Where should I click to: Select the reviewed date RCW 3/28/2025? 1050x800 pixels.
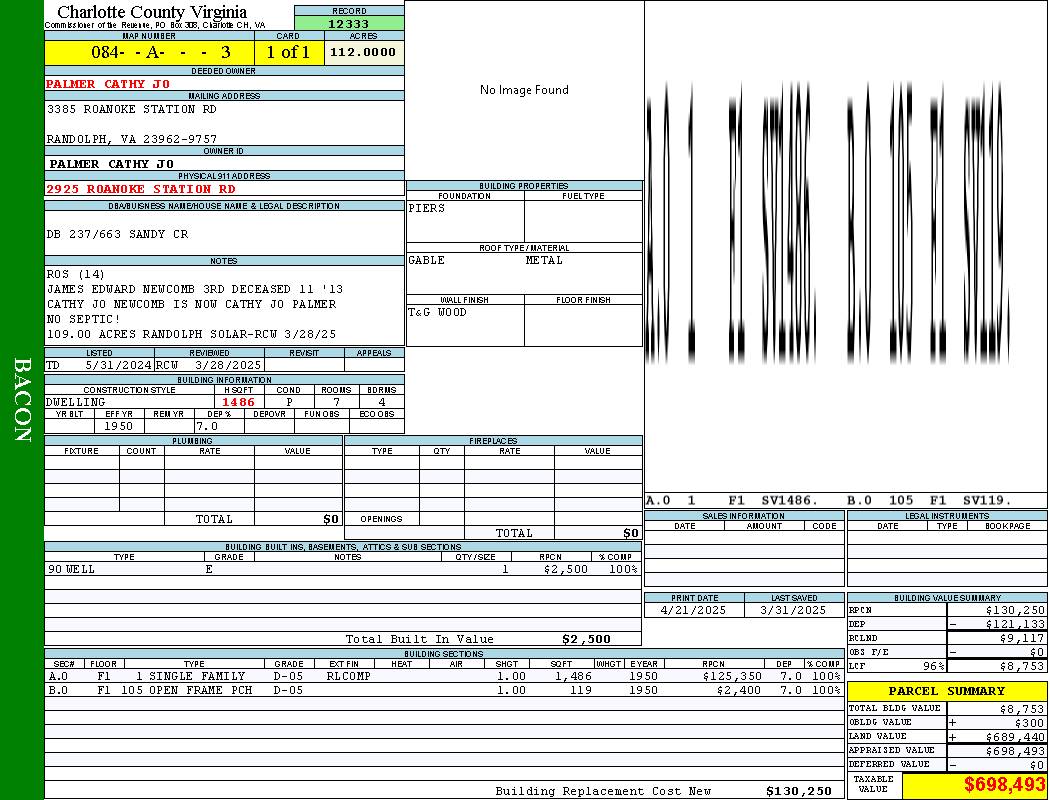[209, 365]
